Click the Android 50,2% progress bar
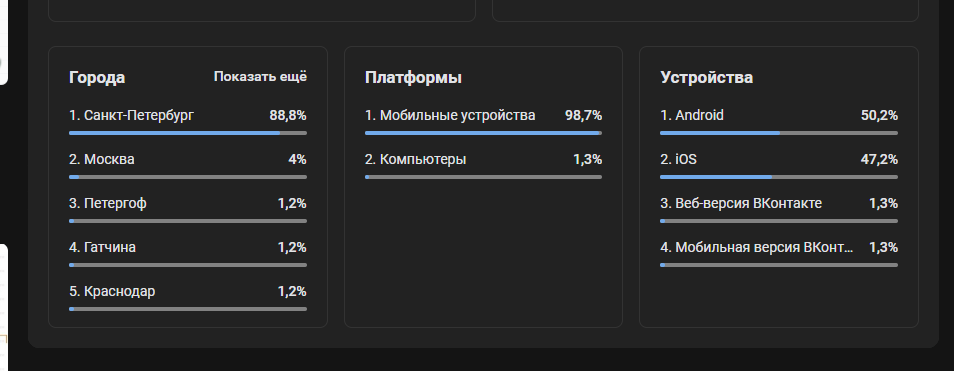The width and height of the screenshot is (954, 371). click(779, 133)
